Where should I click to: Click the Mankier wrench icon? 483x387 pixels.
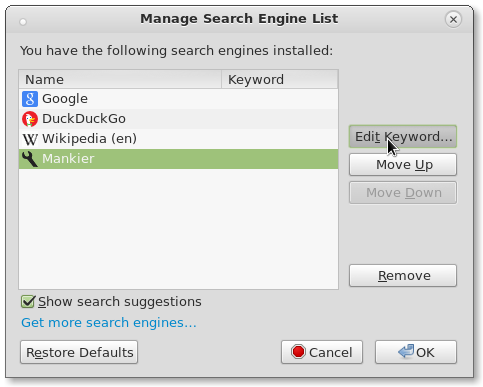tap(30, 159)
